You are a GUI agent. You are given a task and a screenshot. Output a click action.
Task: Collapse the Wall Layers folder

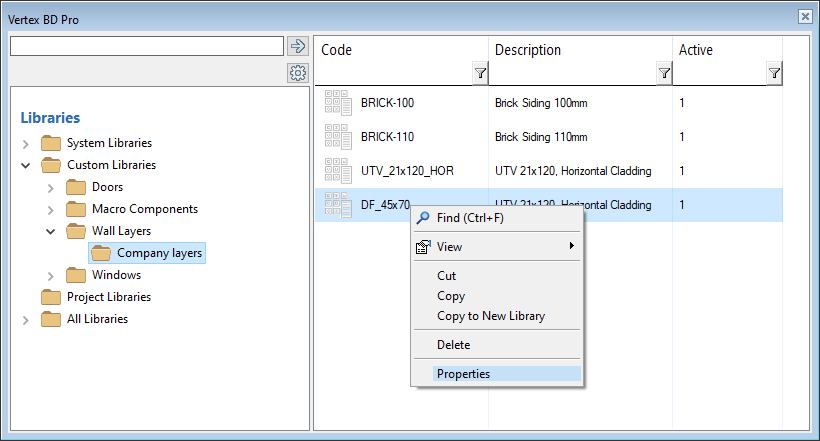pos(51,232)
